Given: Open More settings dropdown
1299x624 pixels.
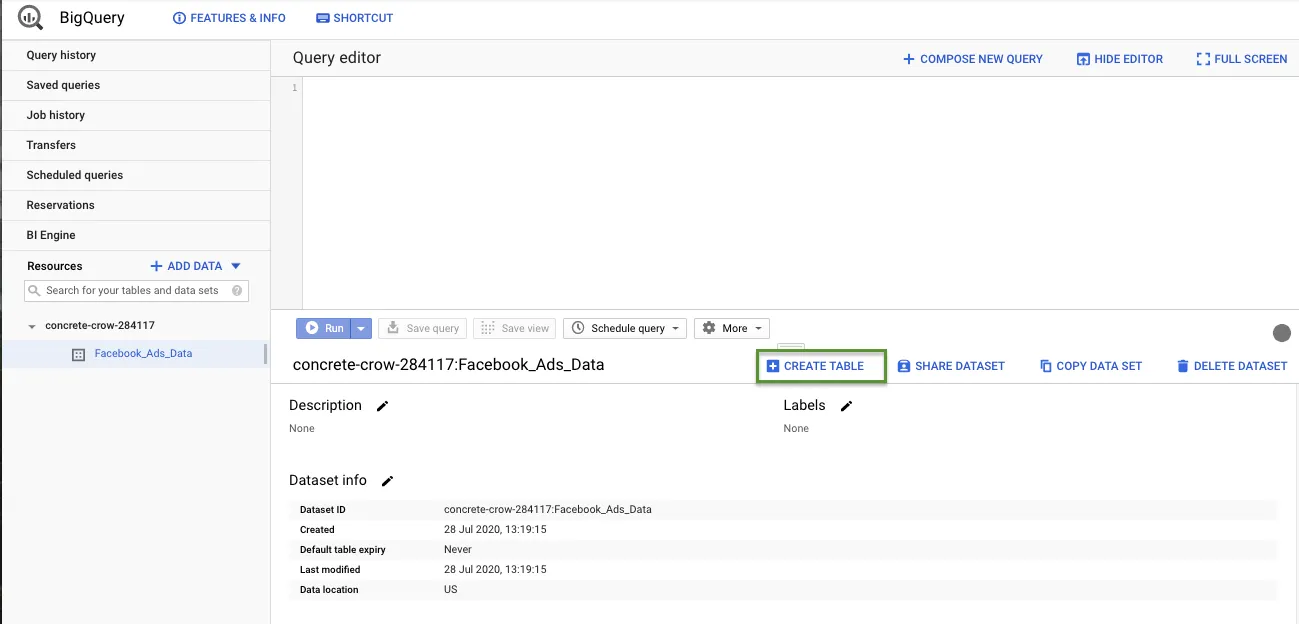Looking at the screenshot, I should [x=731, y=328].
